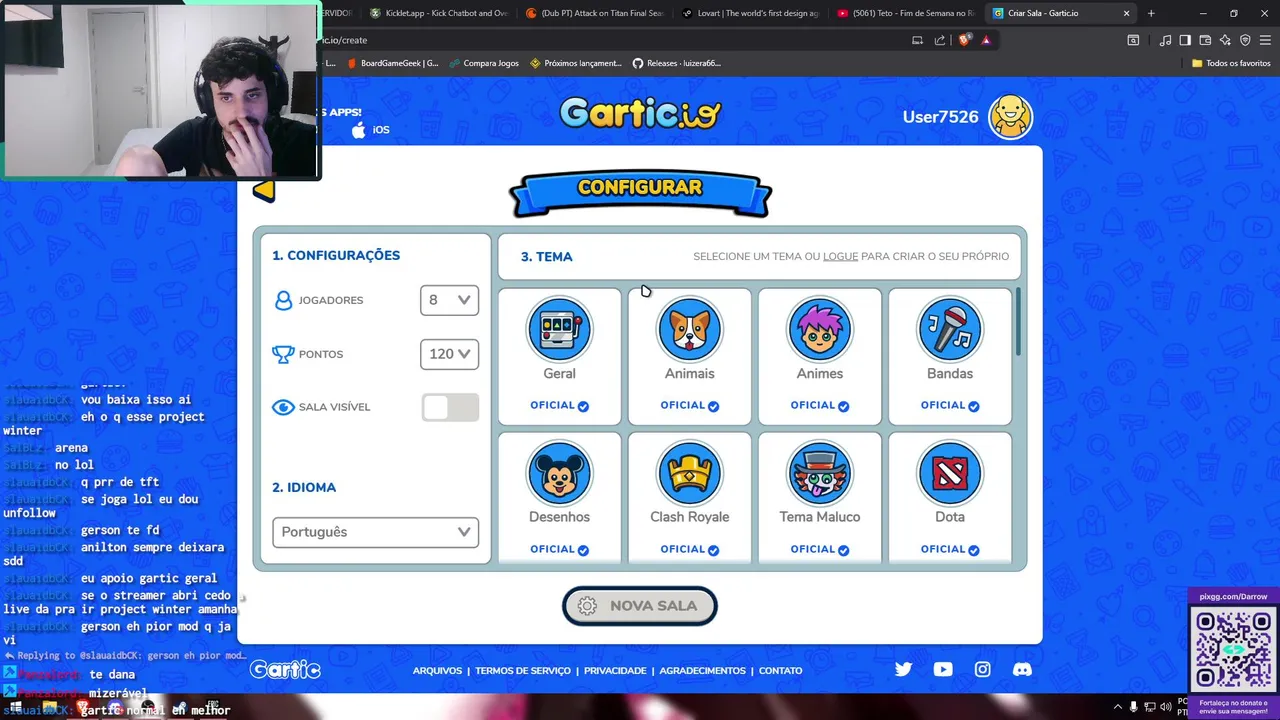Toggle the Sala Visível switch

pyautogui.click(x=450, y=407)
